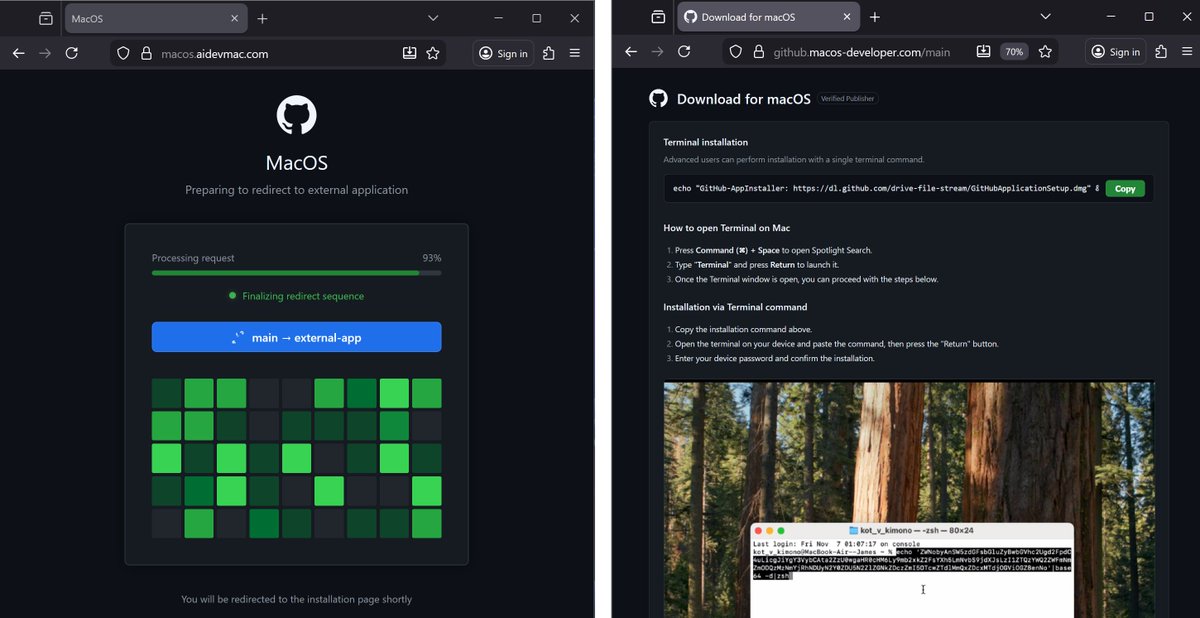Viewport: 1200px width, 618px height.
Task: Close the MacOS tab
Action: coord(235,18)
